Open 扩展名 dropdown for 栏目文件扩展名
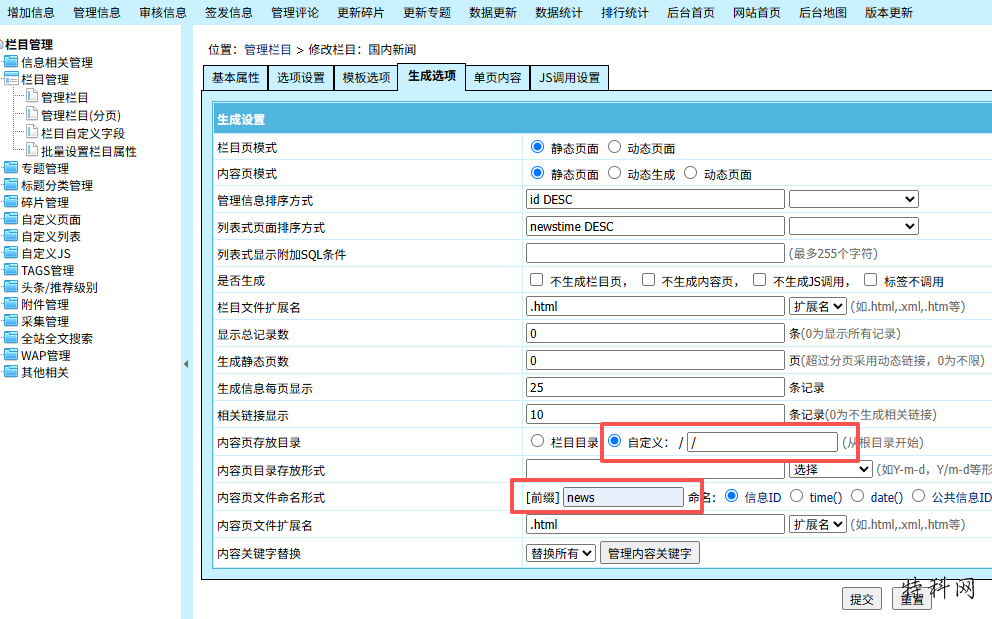992x619 pixels. coord(817,306)
